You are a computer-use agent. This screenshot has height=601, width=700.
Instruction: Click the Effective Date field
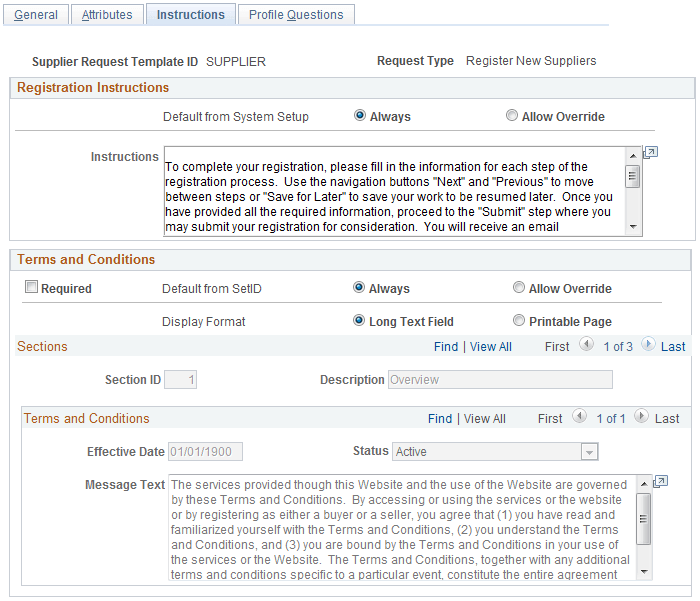[205, 451]
